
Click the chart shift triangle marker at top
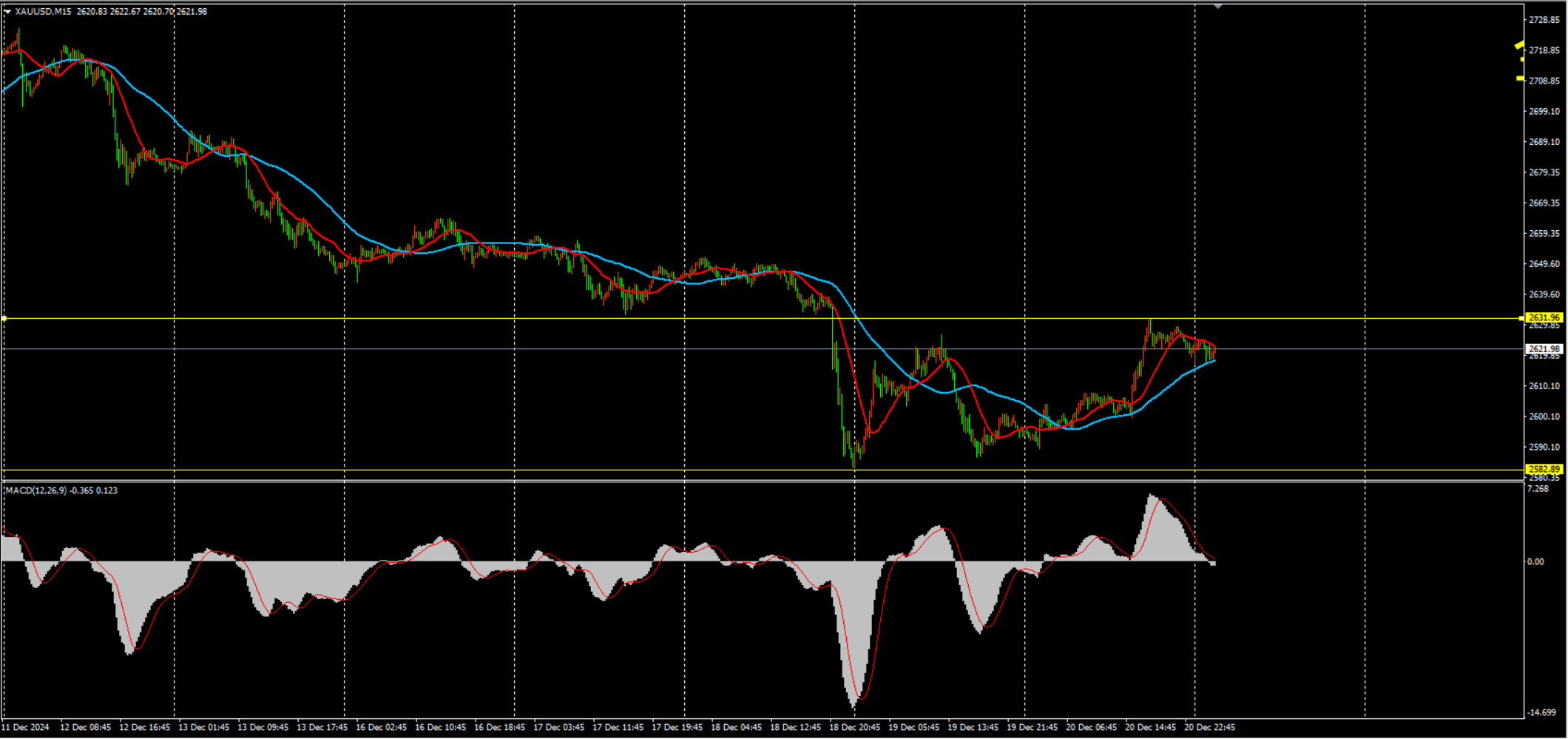[x=1218, y=7]
